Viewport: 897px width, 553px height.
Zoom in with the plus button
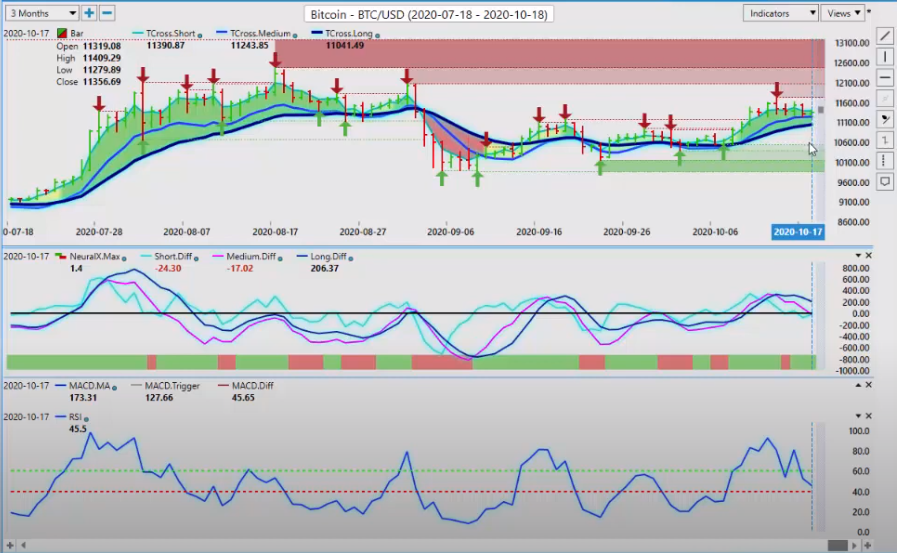[x=89, y=13]
